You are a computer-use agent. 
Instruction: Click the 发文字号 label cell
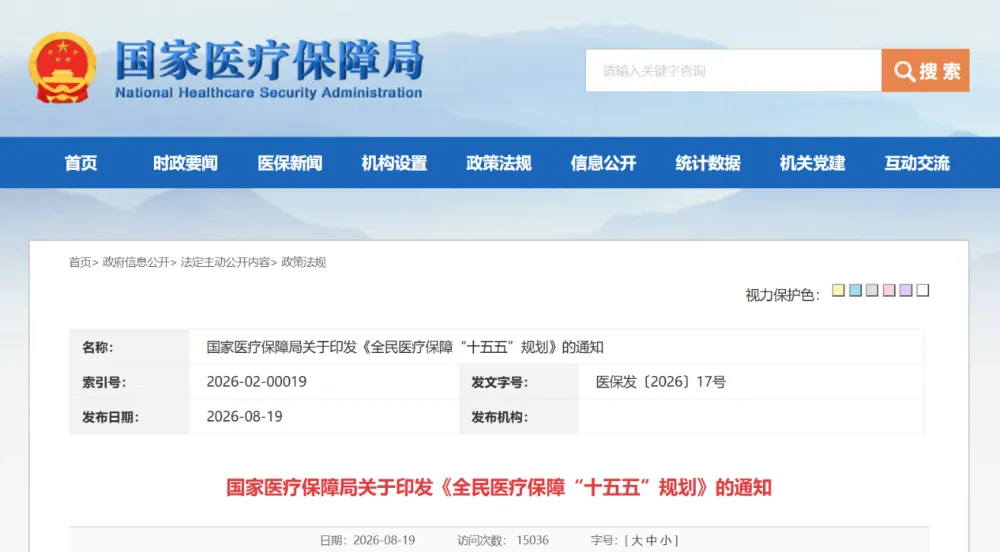tap(518, 382)
